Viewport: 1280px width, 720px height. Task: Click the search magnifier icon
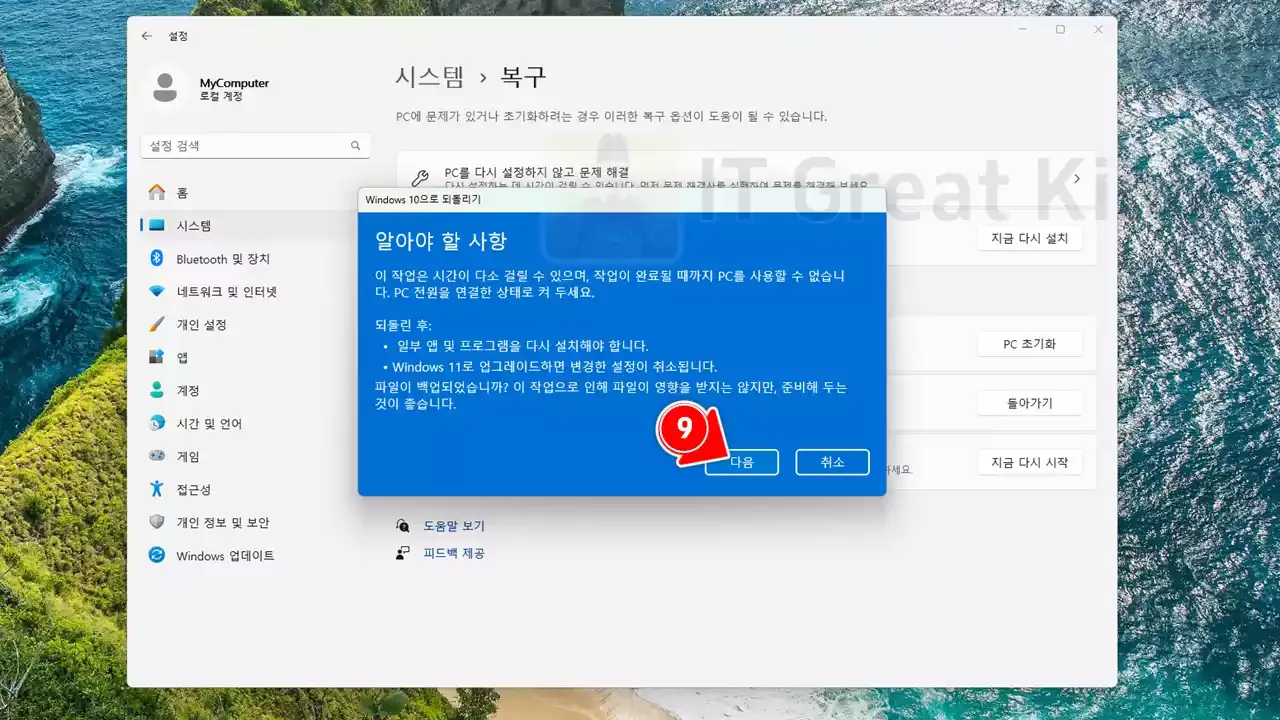355,146
